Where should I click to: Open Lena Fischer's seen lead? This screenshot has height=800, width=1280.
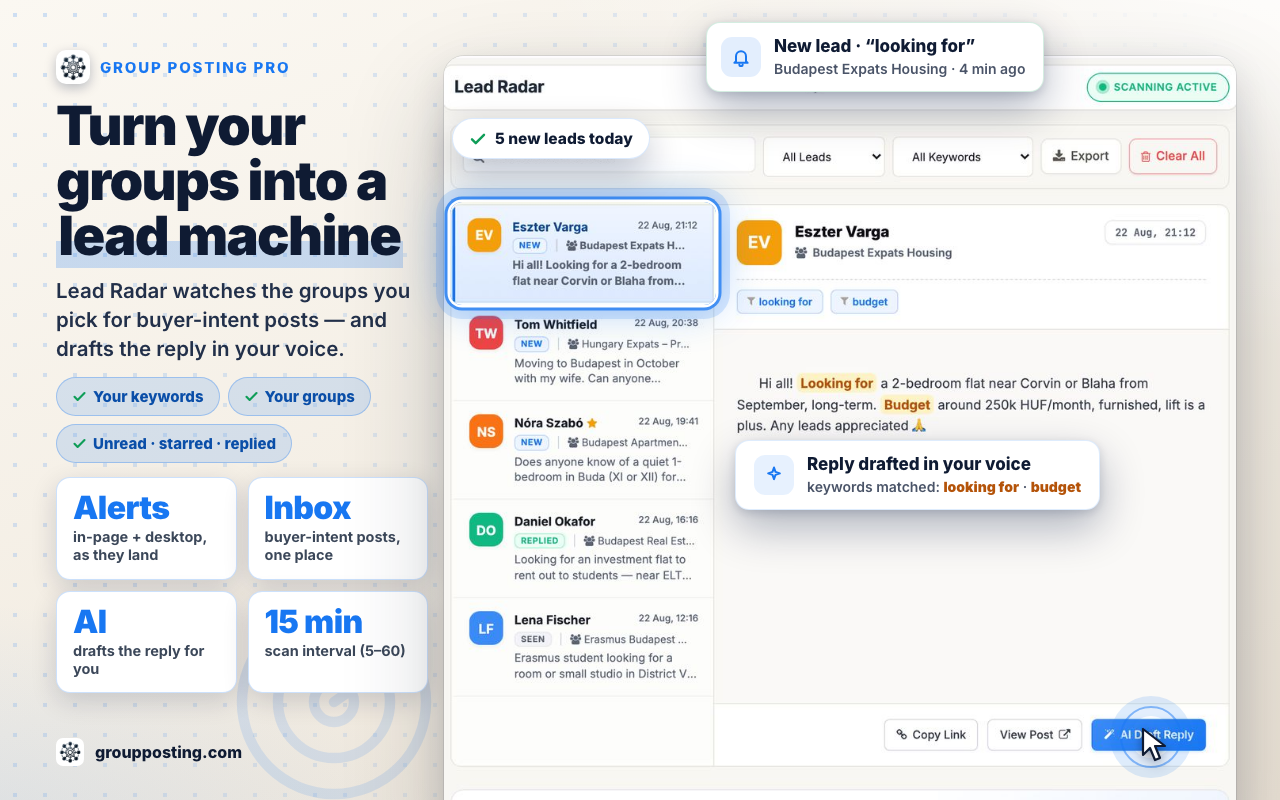[582, 648]
